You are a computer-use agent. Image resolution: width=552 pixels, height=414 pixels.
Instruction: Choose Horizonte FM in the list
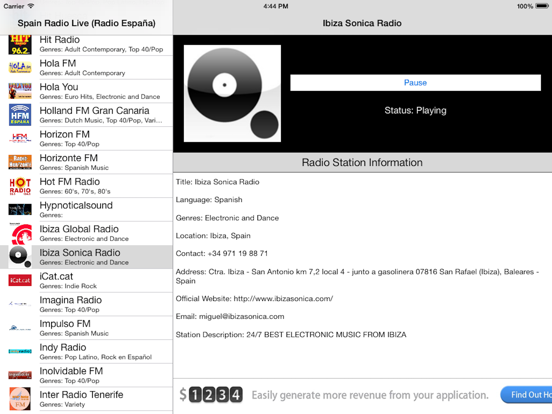pos(69,158)
